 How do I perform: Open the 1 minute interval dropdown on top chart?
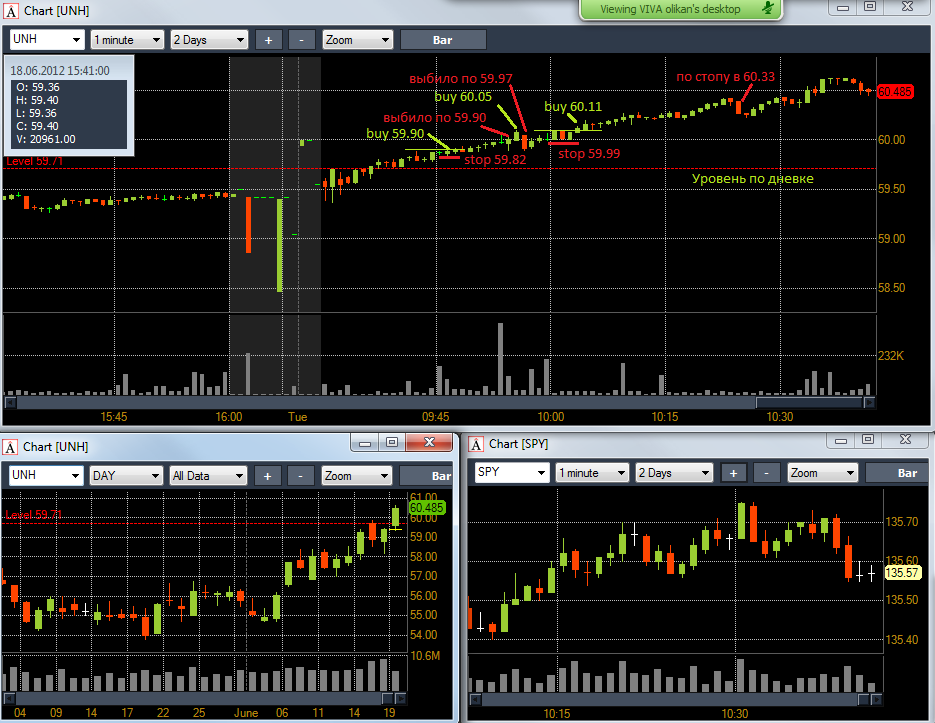(x=127, y=40)
